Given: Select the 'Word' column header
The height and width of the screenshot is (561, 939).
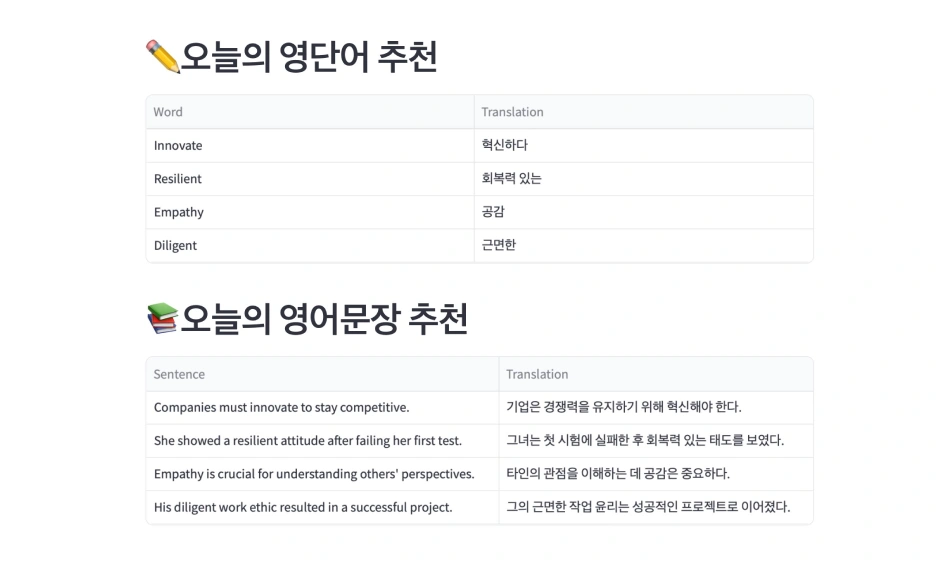Looking at the screenshot, I should coord(310,112).
